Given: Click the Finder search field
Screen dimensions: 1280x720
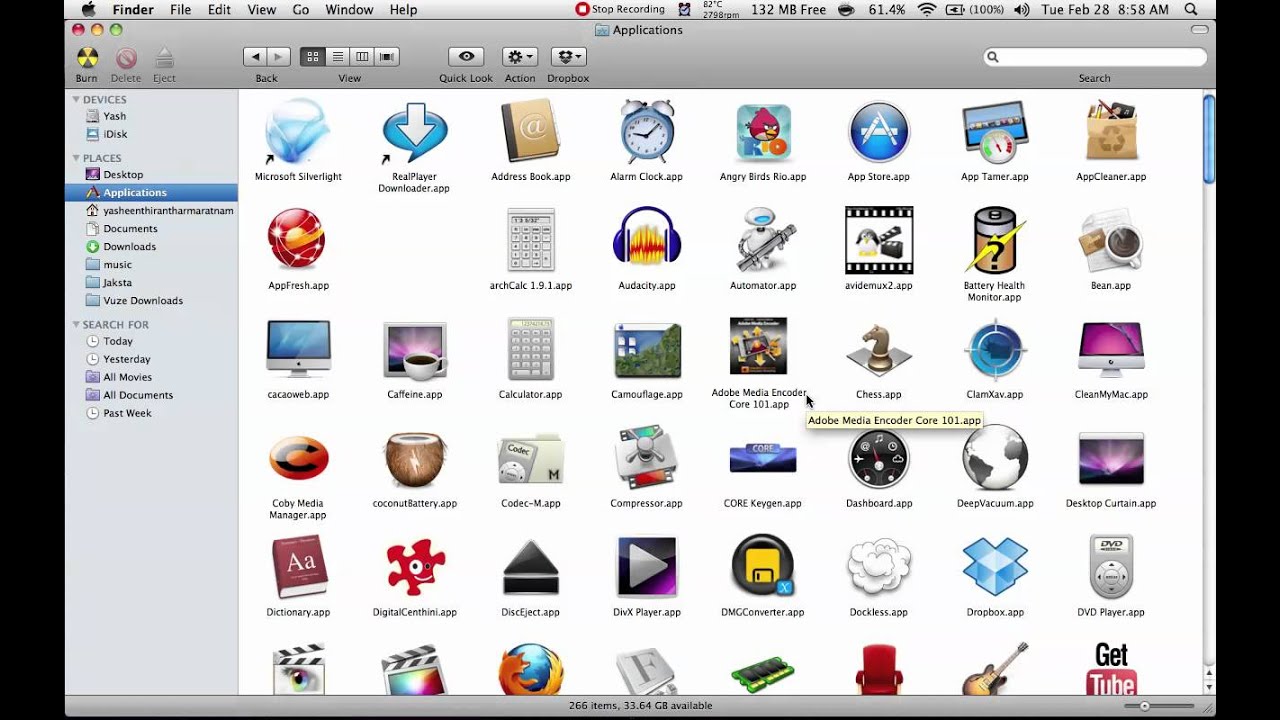Looking at the screenshot, I should coord(1095,57).
